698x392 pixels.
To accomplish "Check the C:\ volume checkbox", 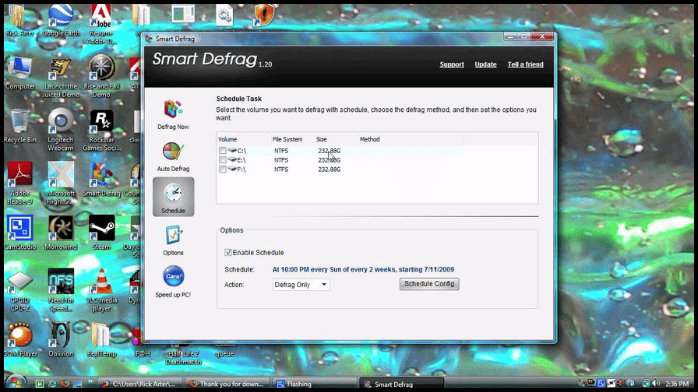I will pos(223,151).
